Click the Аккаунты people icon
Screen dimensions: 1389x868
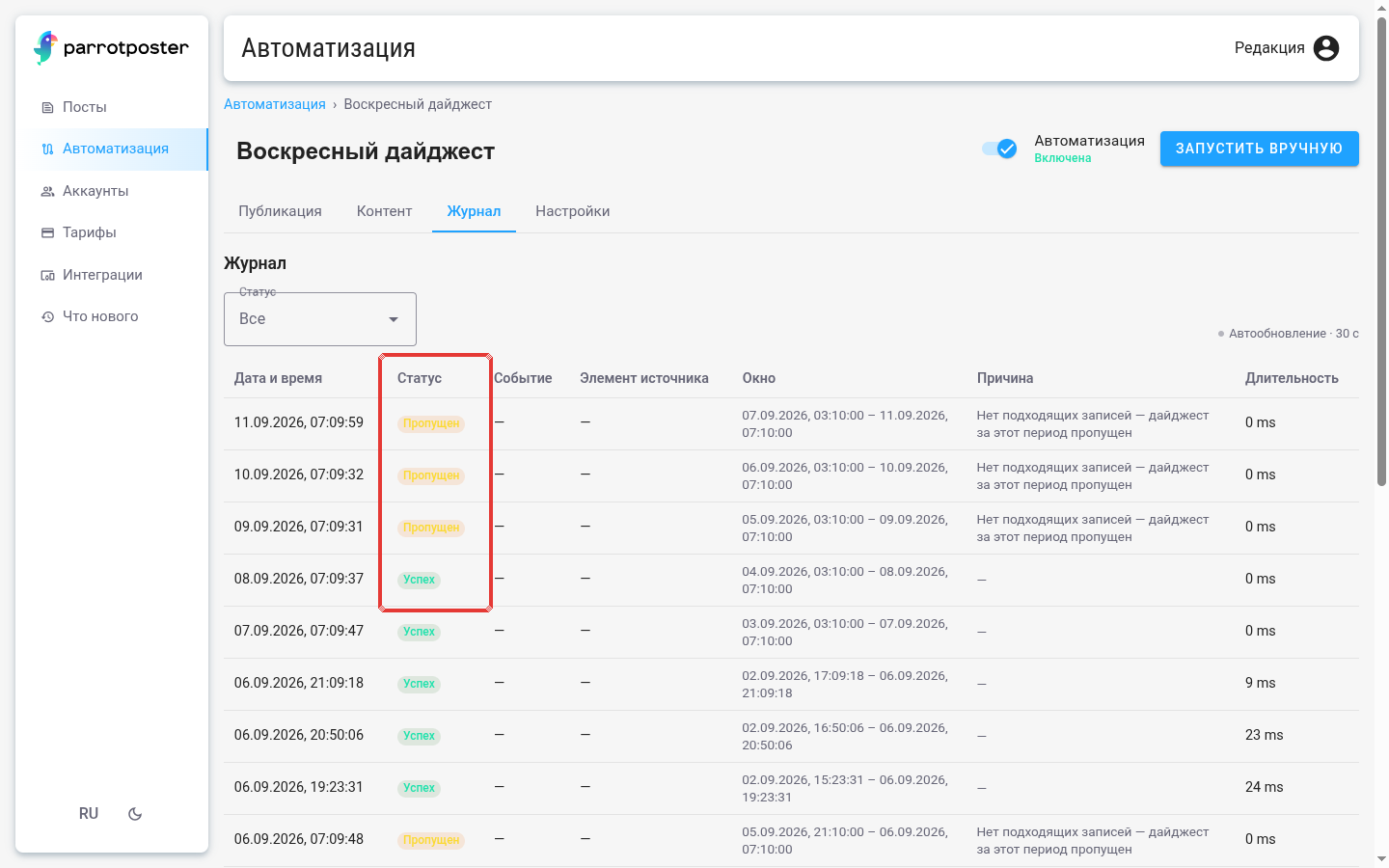click(x=47, y=191)
